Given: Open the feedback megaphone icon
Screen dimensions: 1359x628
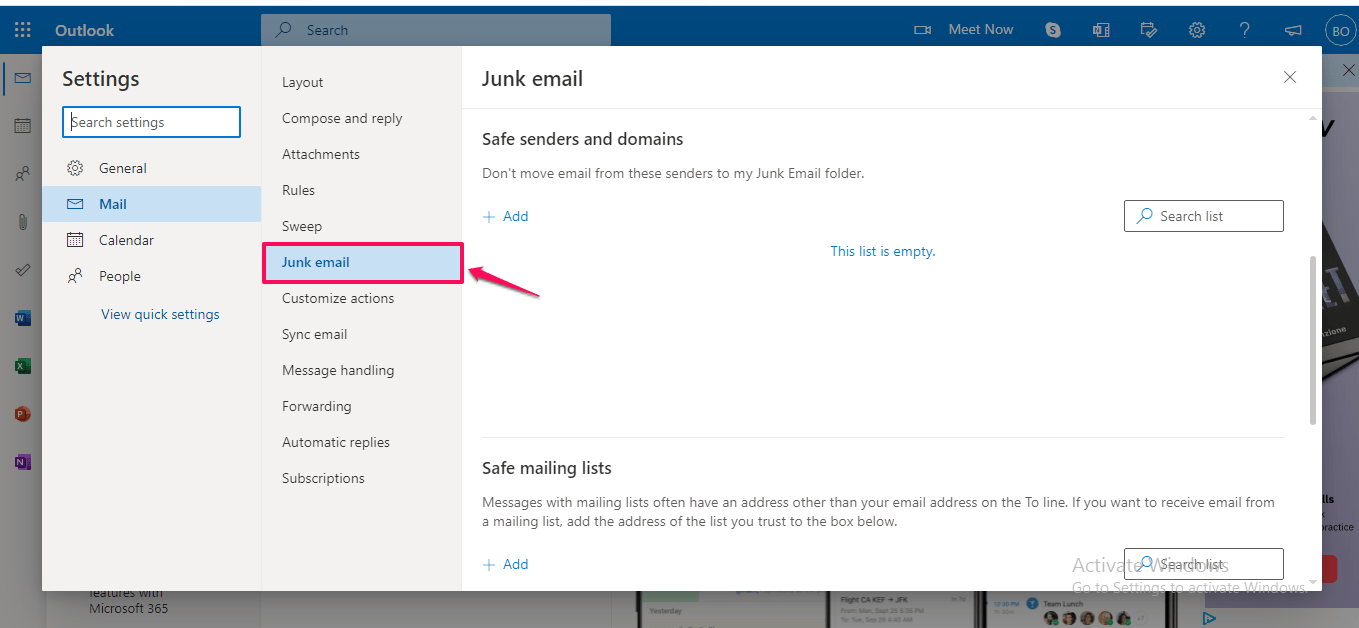Looking at the screenshot, I should (1293, 29).
